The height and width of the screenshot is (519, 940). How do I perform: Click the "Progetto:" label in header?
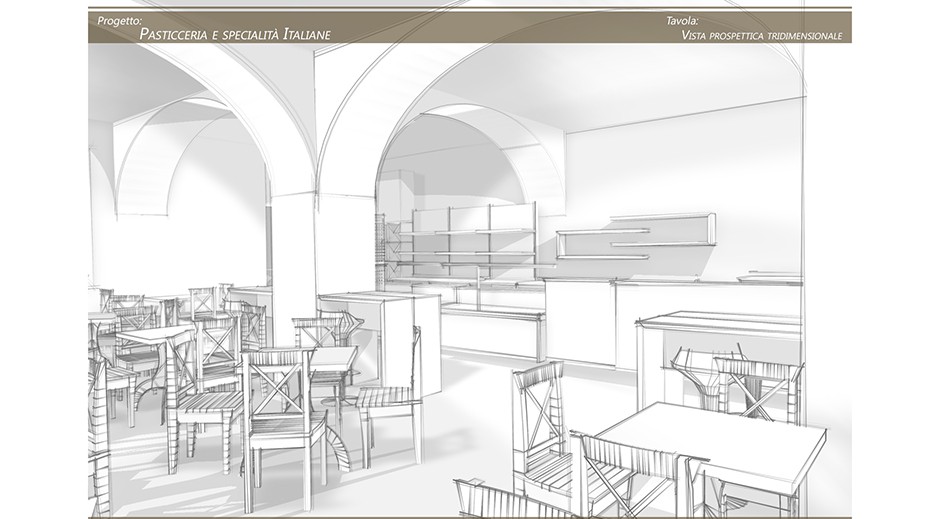(120, 20)
